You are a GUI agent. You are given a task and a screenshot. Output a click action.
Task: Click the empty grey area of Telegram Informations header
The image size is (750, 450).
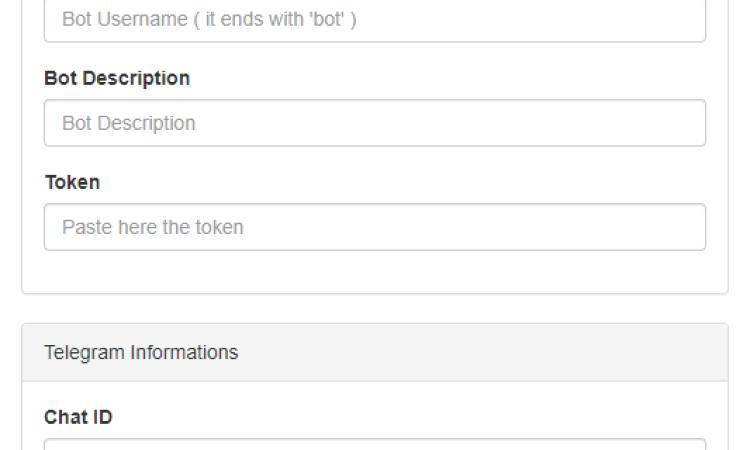point(500,352)
